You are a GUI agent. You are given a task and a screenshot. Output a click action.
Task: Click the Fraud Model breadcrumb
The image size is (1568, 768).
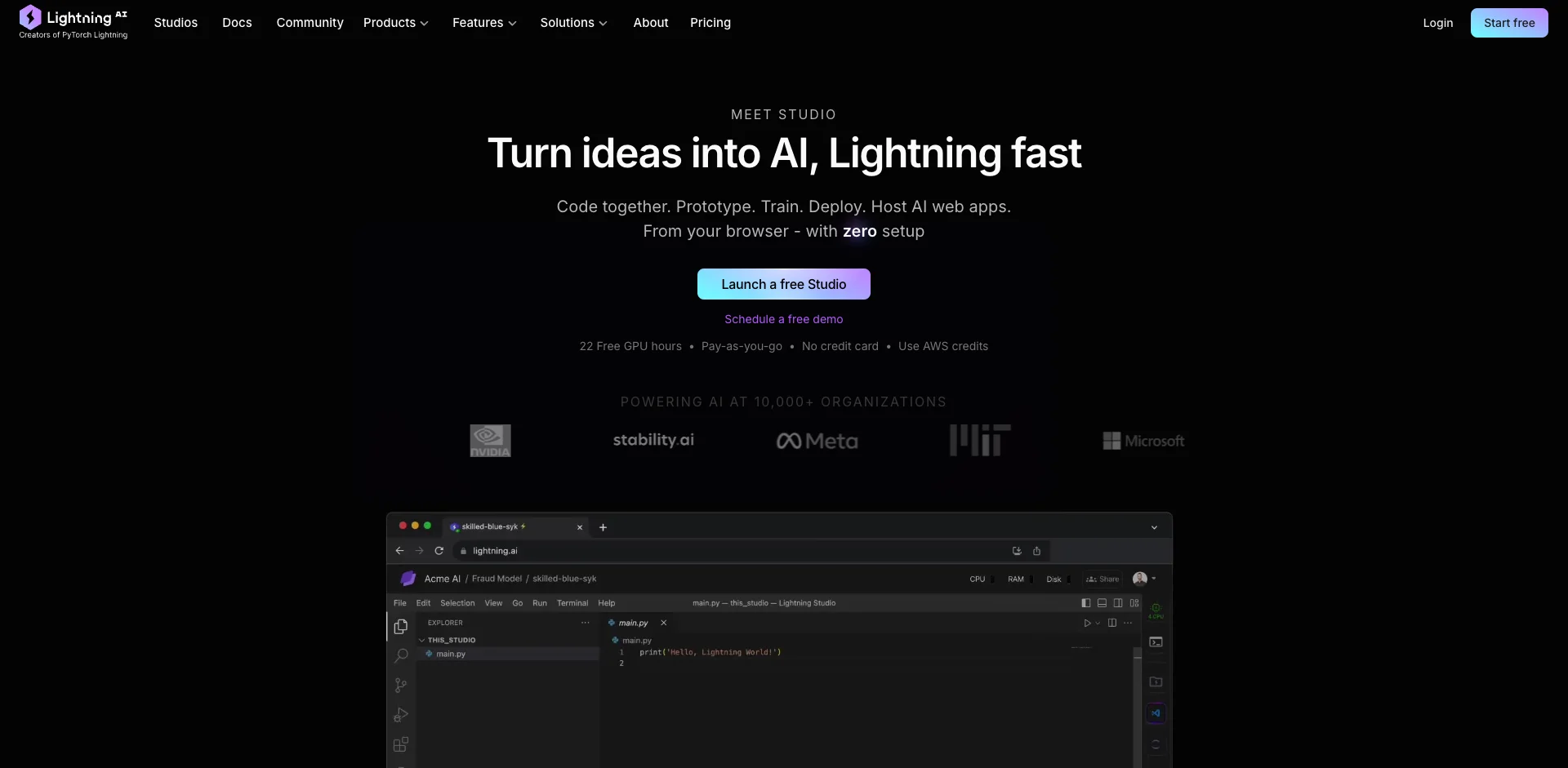pyautogui.click(x=497, y=579)
